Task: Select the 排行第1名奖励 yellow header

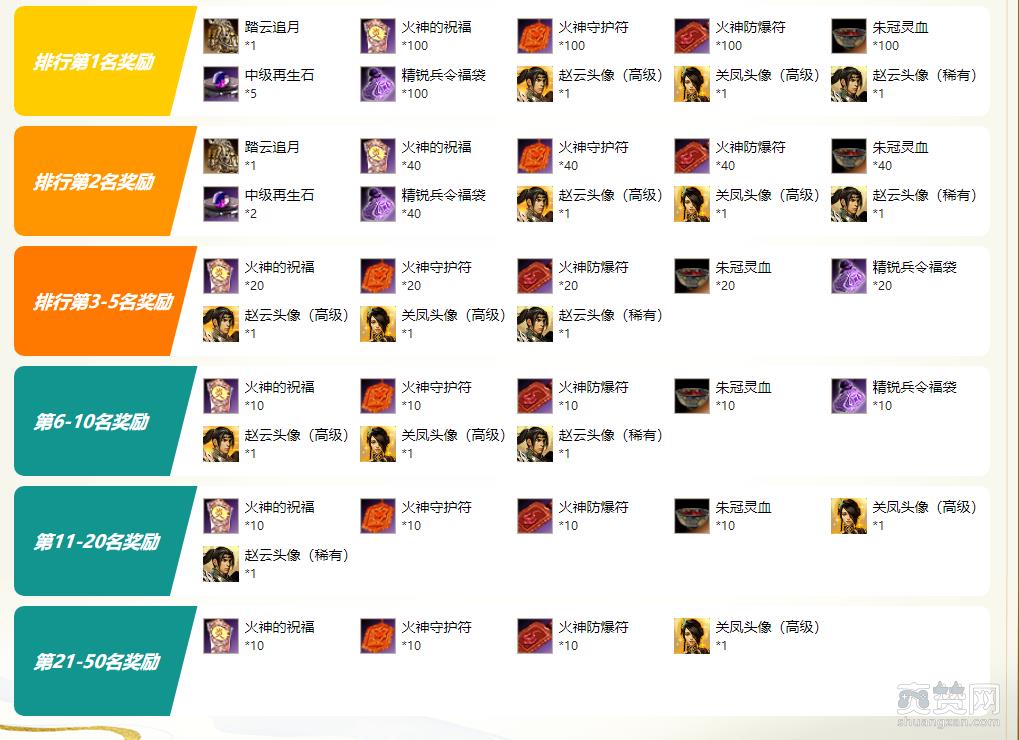Action: pos(104,61)
